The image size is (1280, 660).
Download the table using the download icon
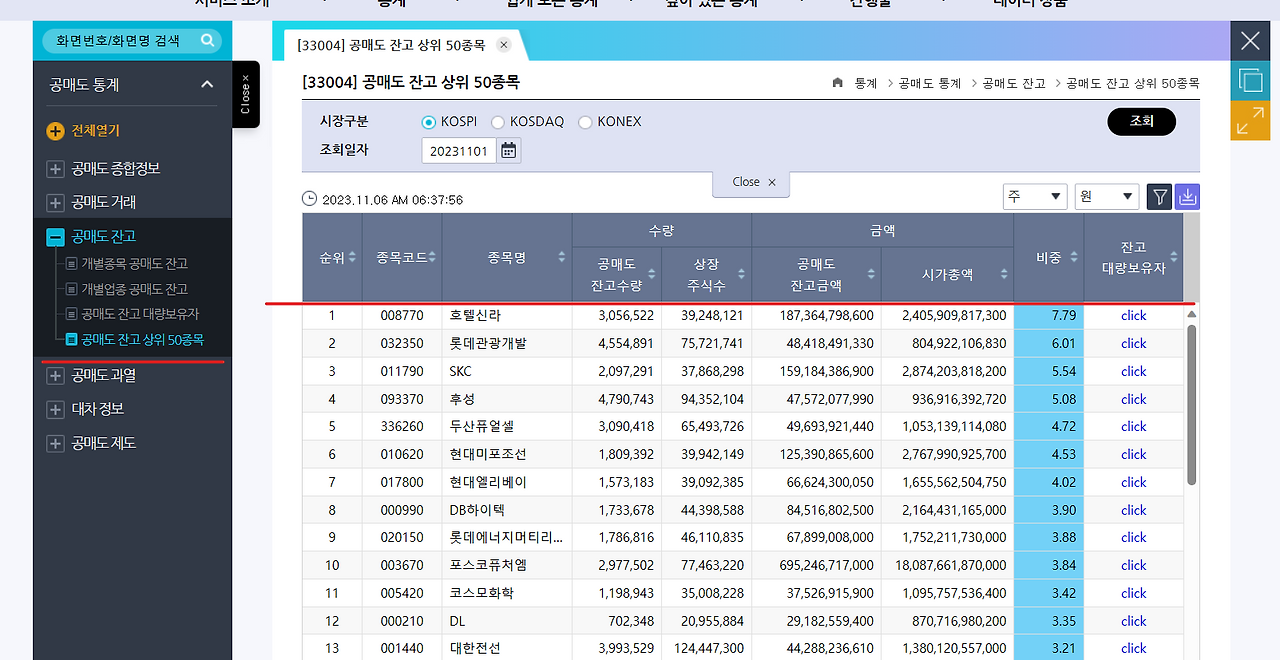click(1186, 196)
